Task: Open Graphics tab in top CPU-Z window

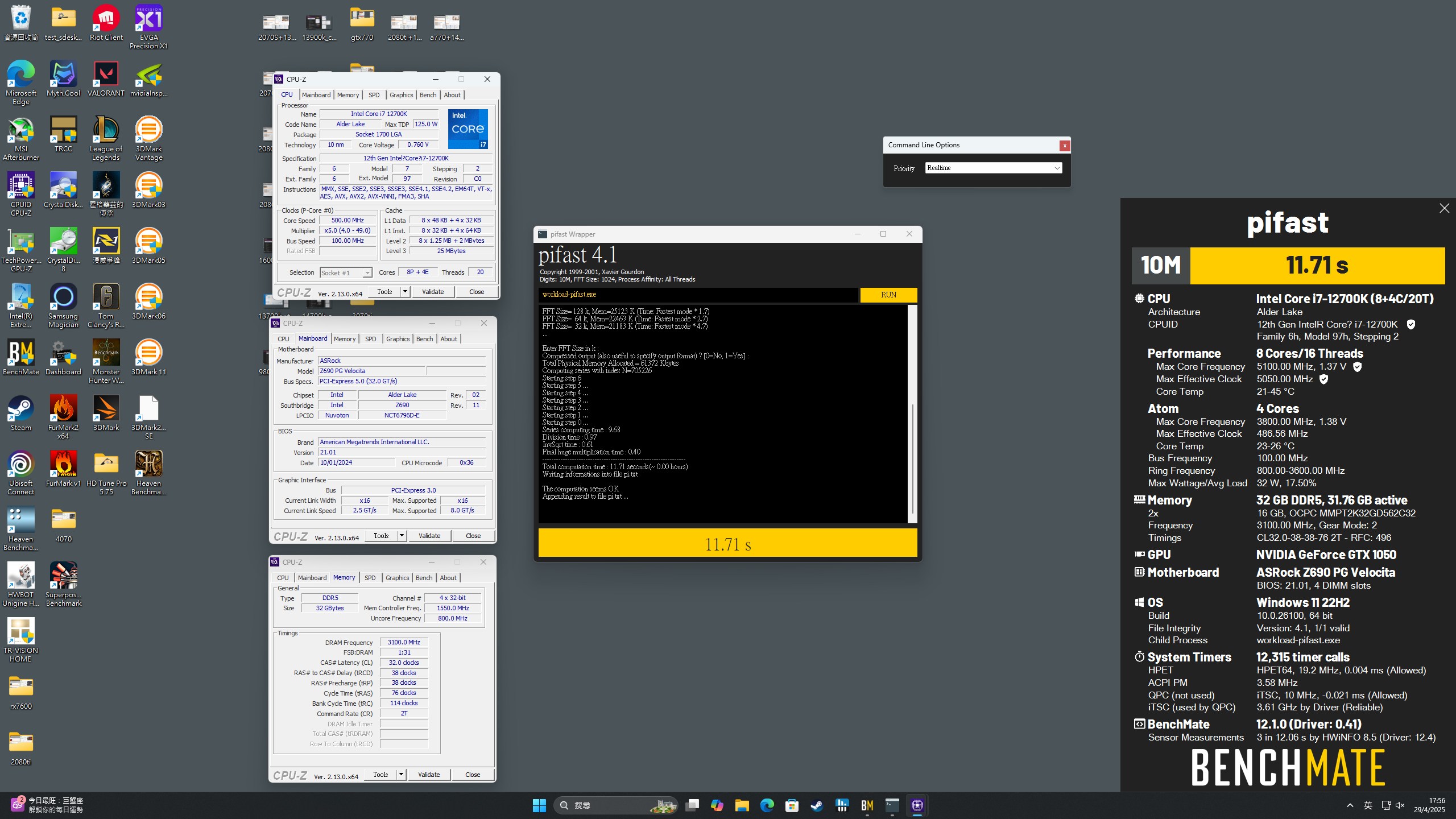Action: [x=401, y=95]
